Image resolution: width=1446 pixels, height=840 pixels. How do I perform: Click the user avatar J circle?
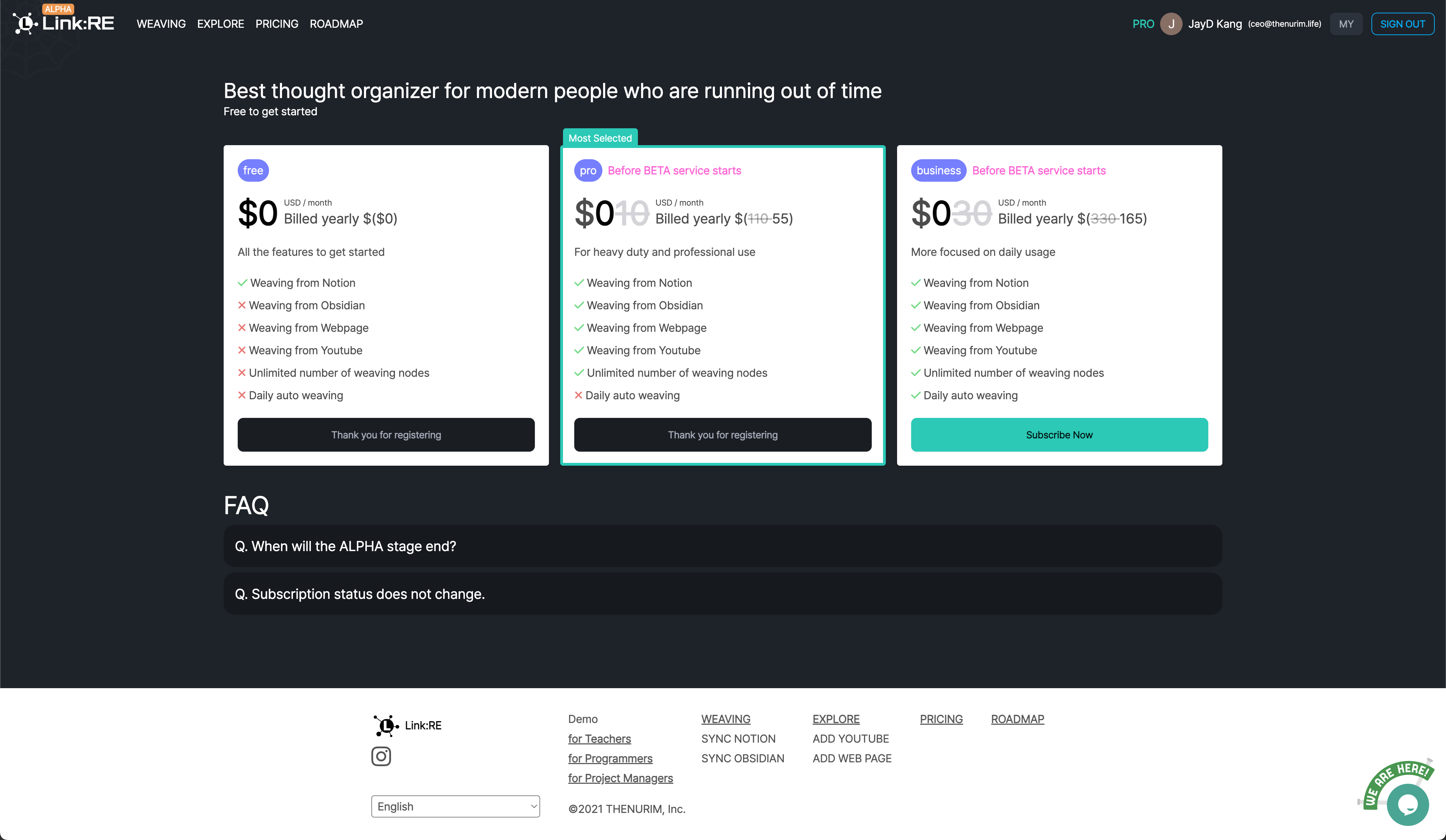[1171, 24]
